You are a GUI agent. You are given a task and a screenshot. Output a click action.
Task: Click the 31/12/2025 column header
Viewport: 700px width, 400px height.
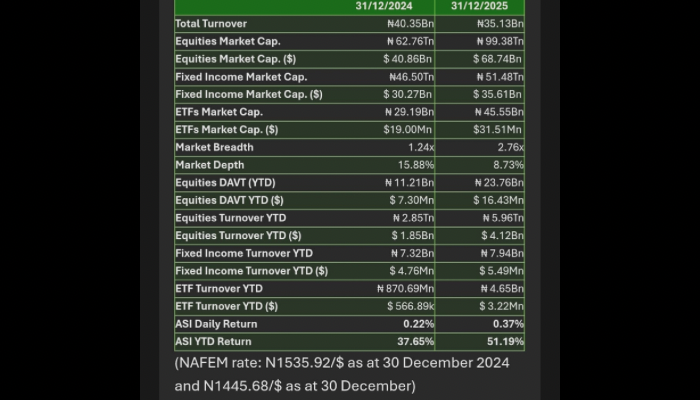[x=485, y=6]
